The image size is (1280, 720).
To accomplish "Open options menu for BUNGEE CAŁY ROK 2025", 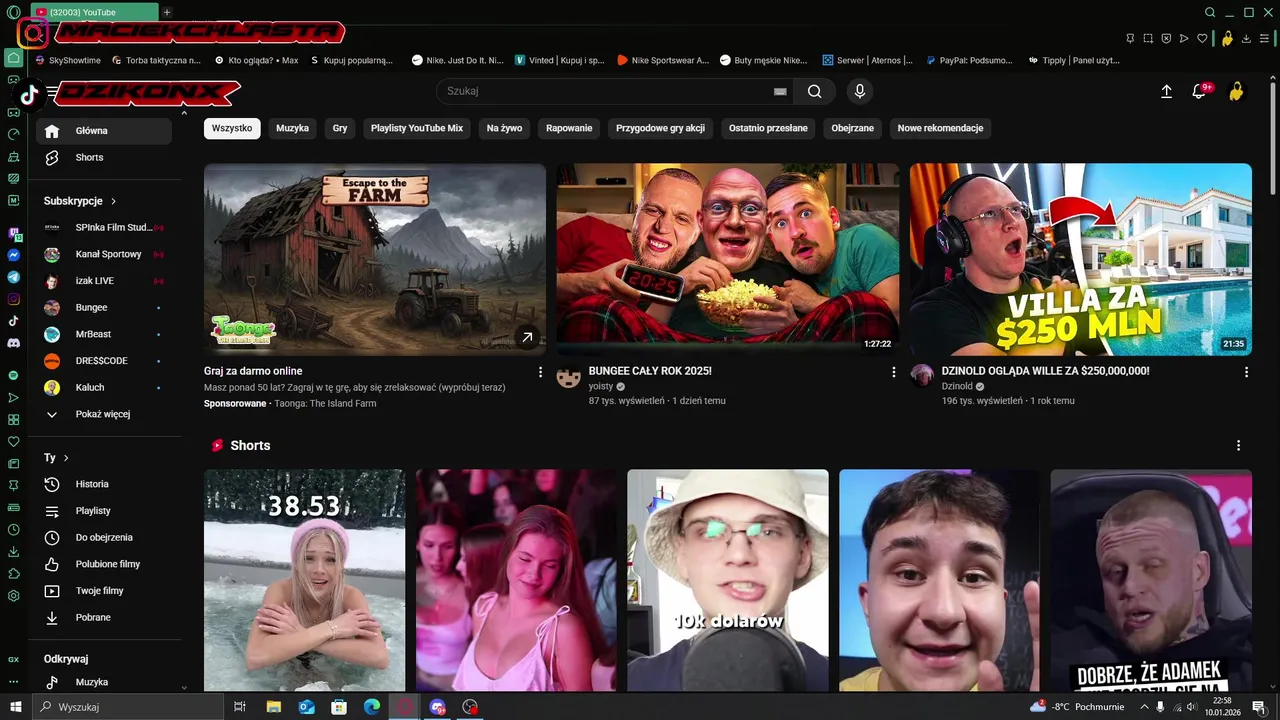I will tap(894, 372).
